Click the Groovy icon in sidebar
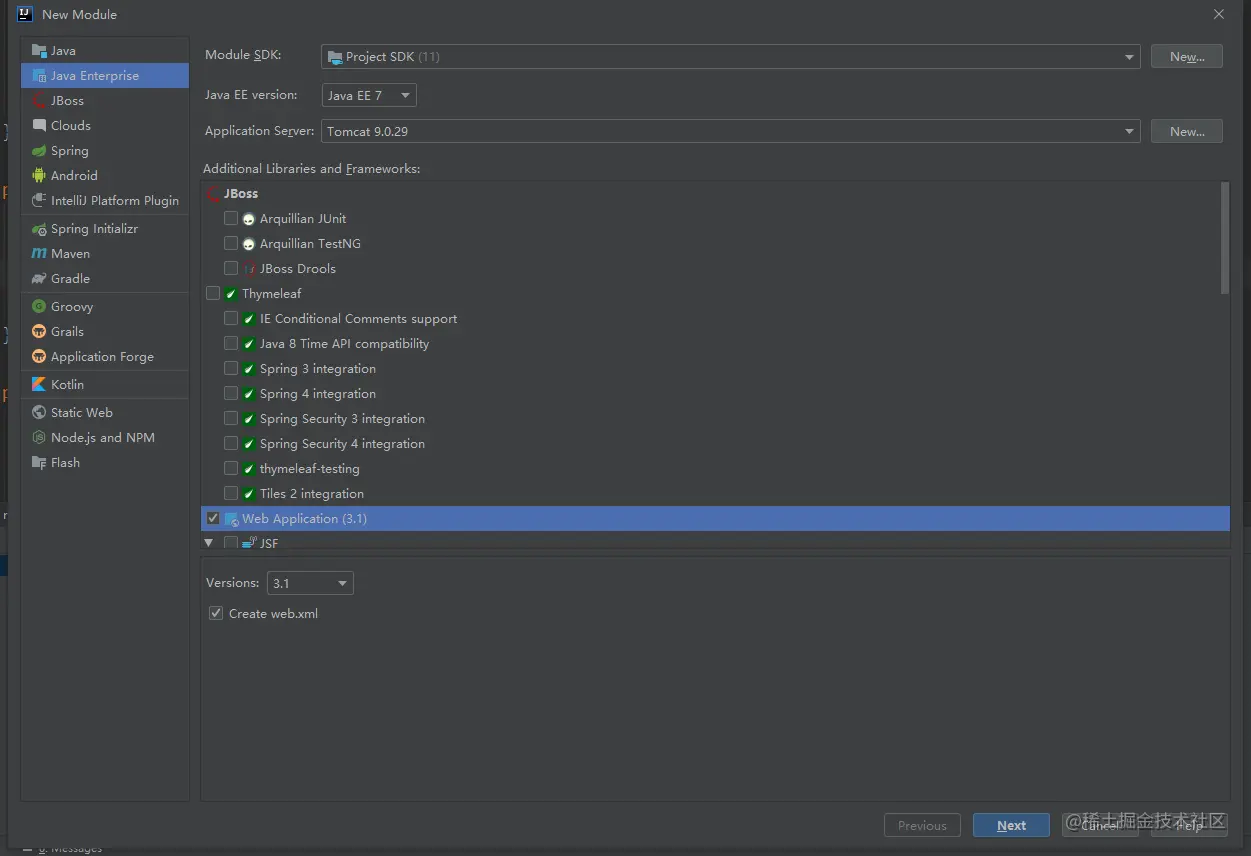 click(39, 306)
